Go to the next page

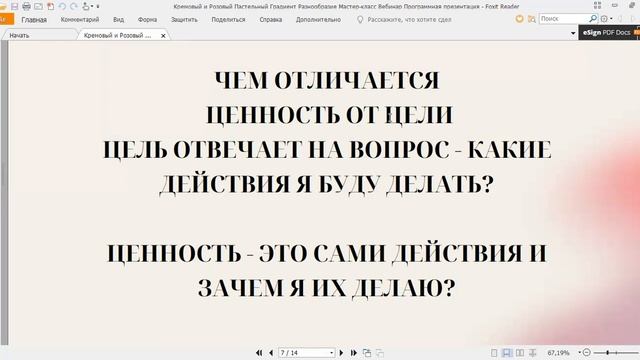pyautogui.click(x=341, y=353)
